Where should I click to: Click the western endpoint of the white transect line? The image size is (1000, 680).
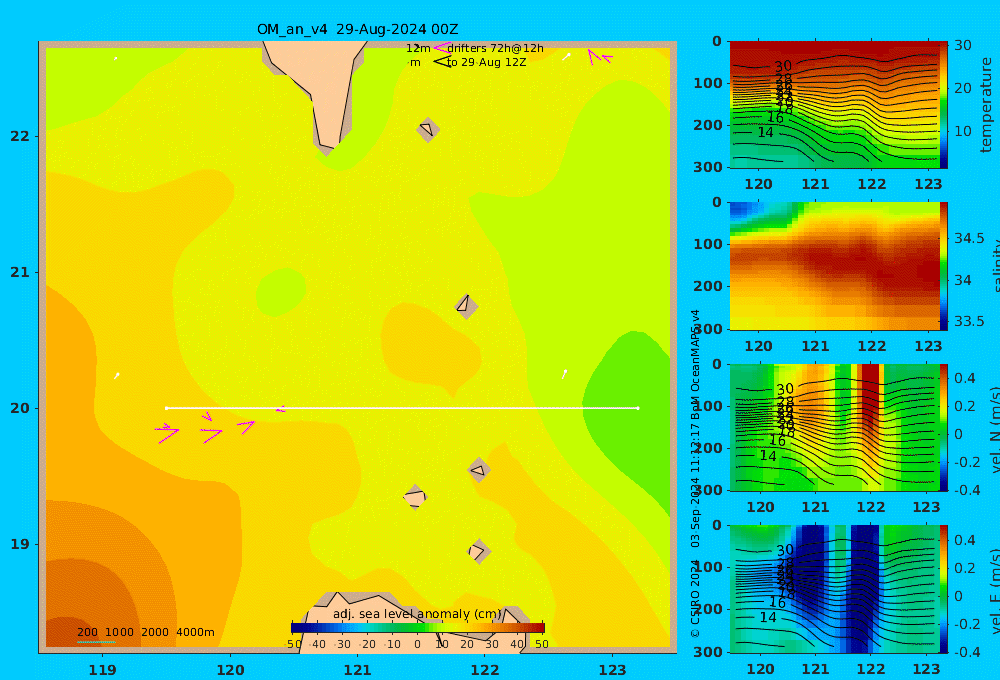[166, 408]
